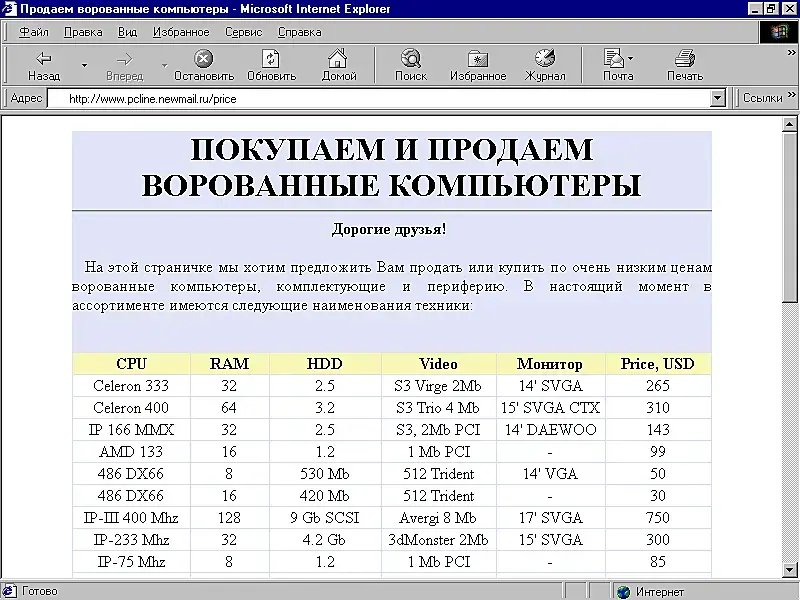Click the vertical scrollbar thumb
The height and width of the screenshot is (600, 800).
[x=790, y=217]
